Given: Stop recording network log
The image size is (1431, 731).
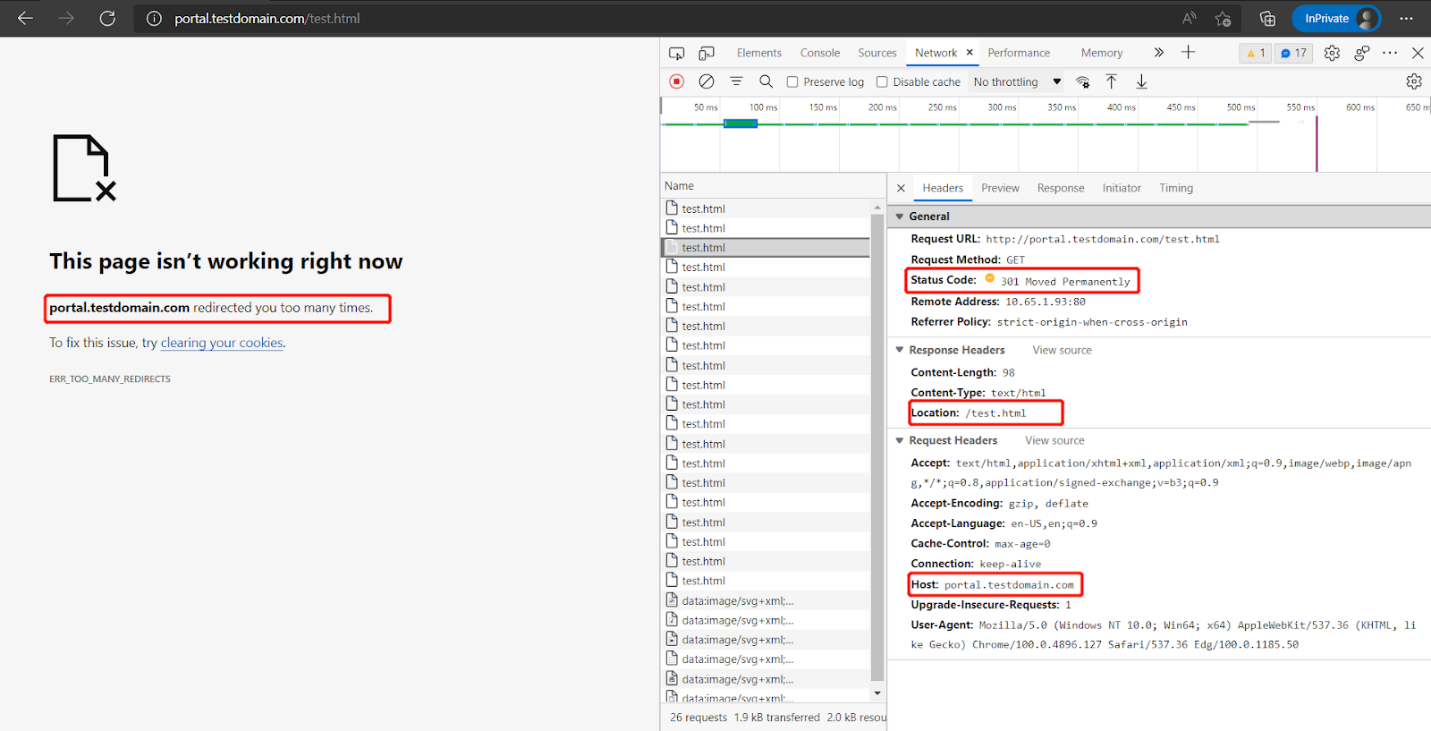Looking at the screenshot, I should click(x=676, y=81).
